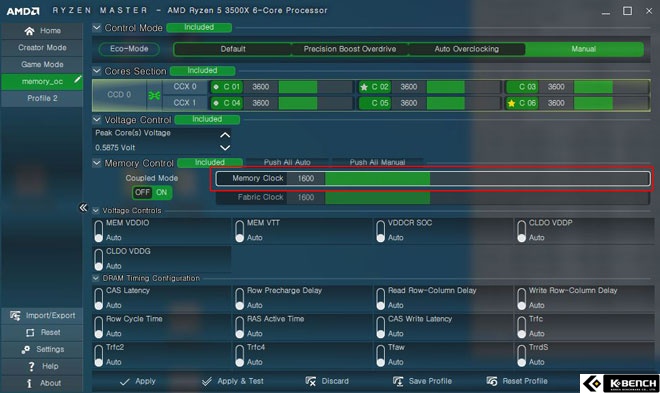Viewport: 660px width, 393px height.
Task: Click the Reset icon in sidebar
Action: point(30,333)
